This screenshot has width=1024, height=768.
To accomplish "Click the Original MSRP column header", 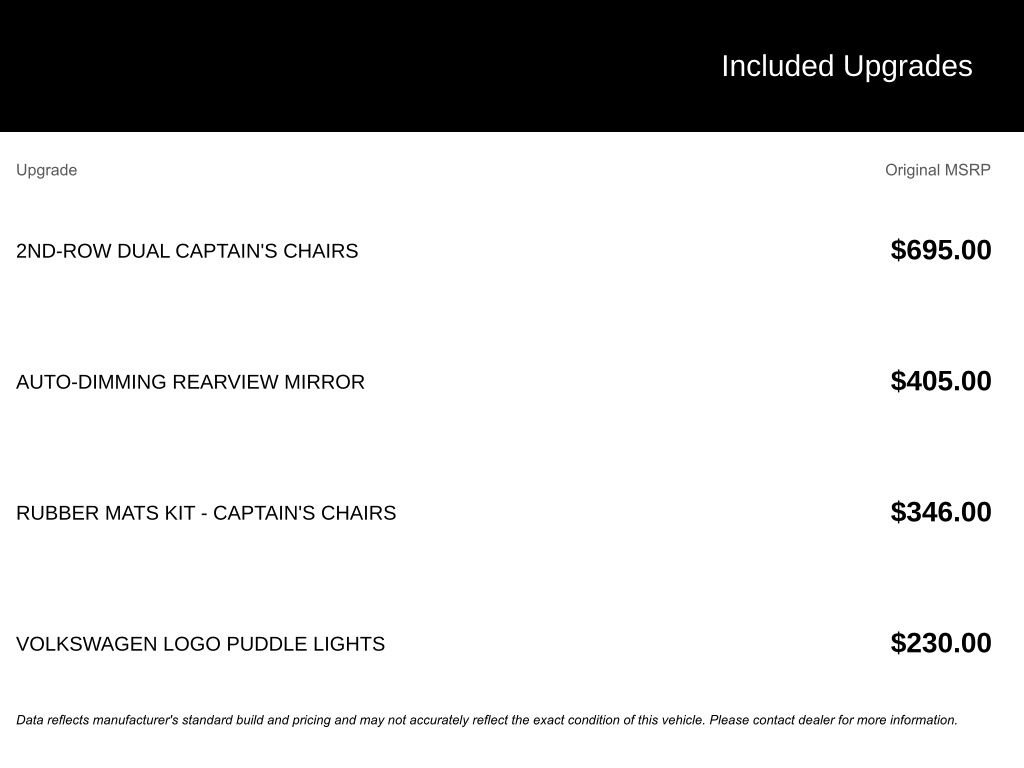I will pyautogui.click(x=937, y=170).
